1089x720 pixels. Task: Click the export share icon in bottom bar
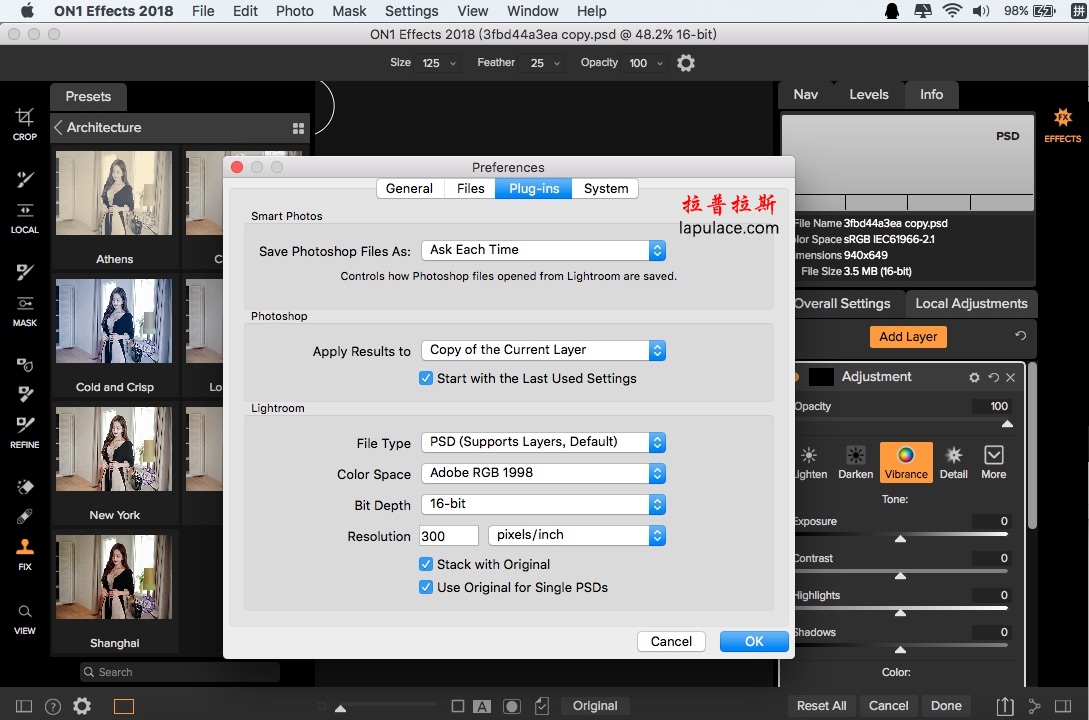[x=1005, y=706]
